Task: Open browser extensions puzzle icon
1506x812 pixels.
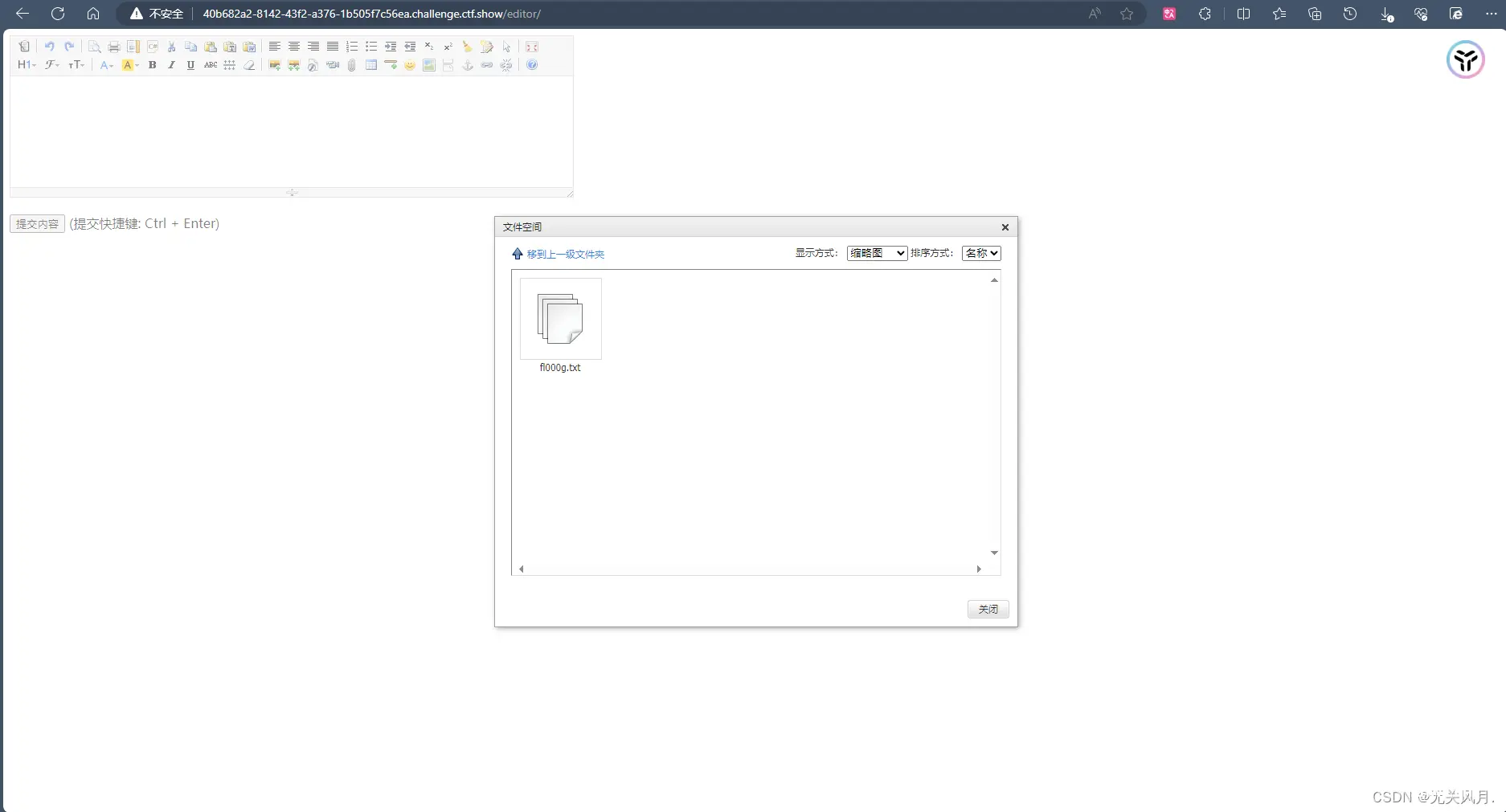Action: click(1204, 14)
